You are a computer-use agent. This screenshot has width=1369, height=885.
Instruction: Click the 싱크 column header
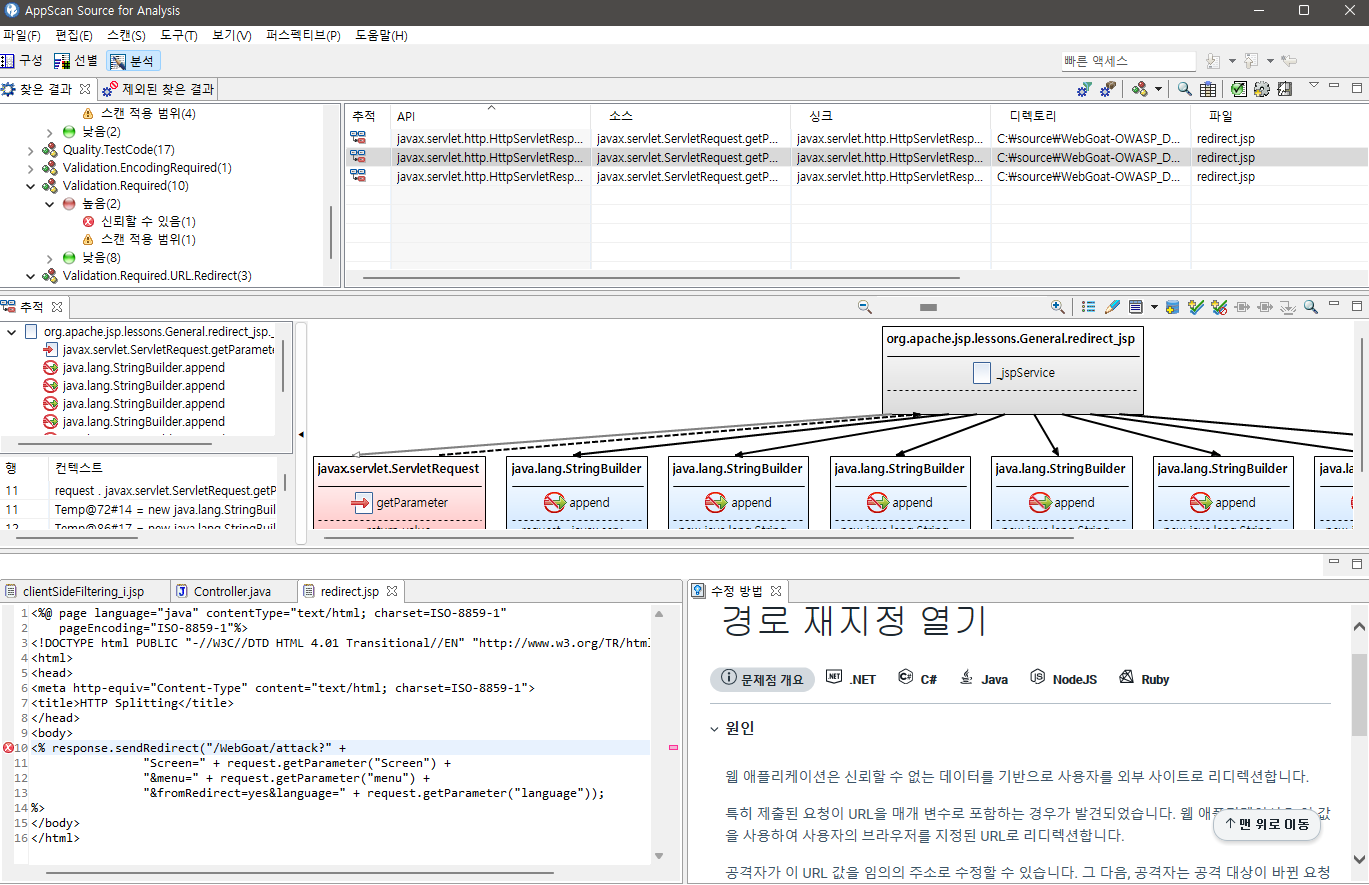(x=890, y=116)
